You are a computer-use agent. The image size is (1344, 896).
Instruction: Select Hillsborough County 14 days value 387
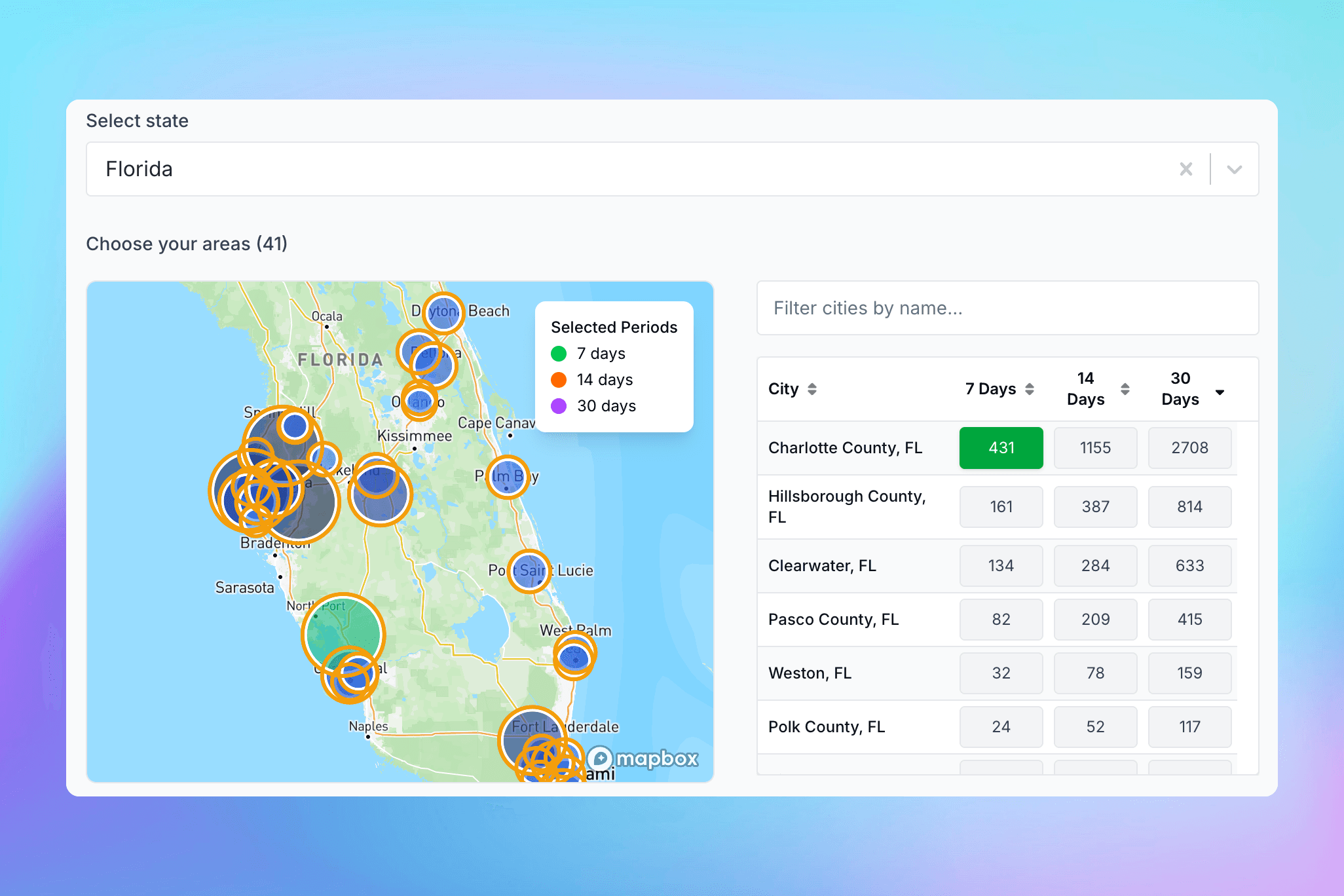pyautogui.click(x=1095, y=507)
